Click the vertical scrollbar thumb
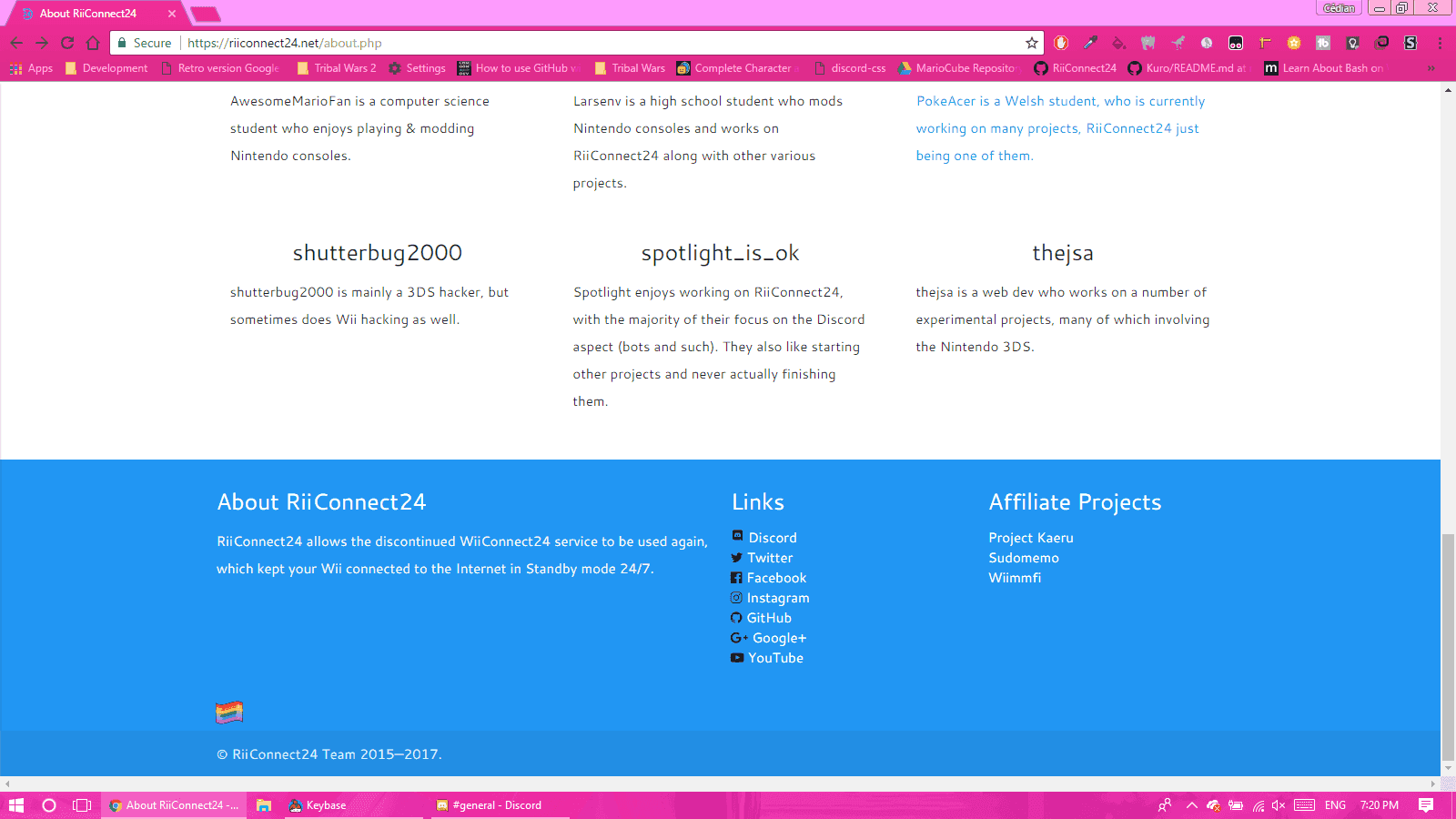 click(1448, 648)
